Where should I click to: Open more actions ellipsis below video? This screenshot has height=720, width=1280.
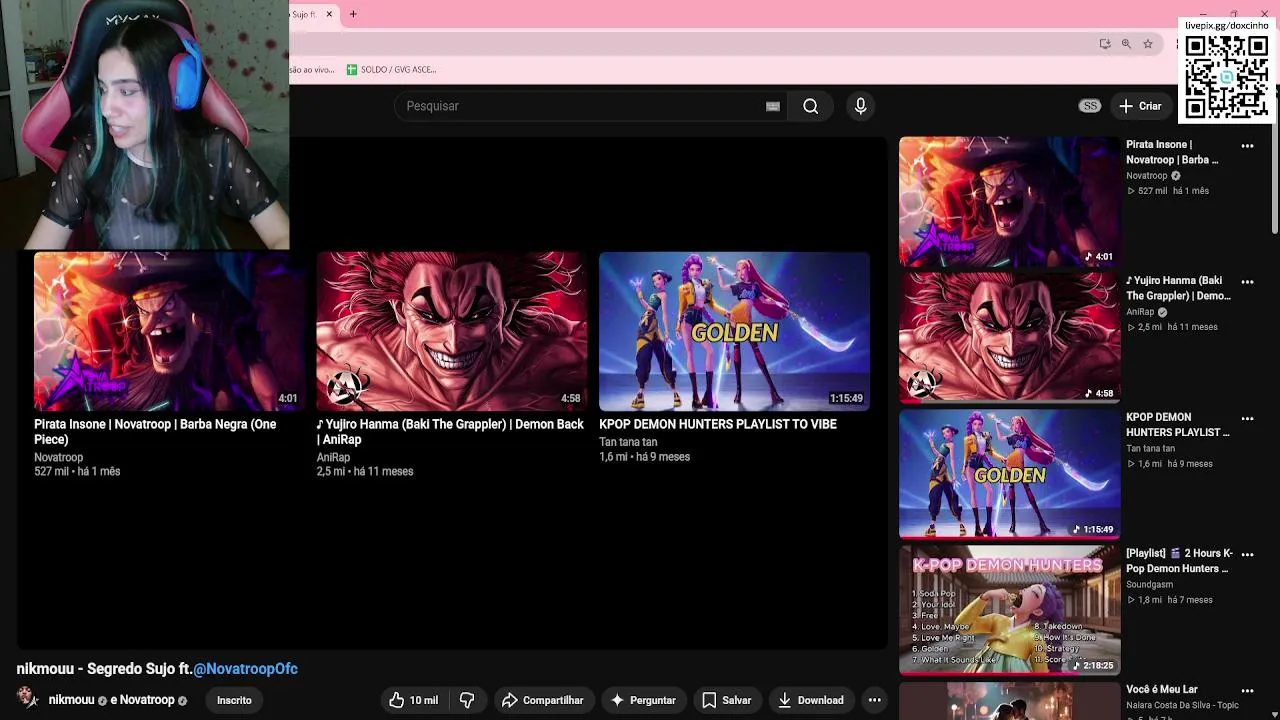pyautogui.click(x=875, y=700)
